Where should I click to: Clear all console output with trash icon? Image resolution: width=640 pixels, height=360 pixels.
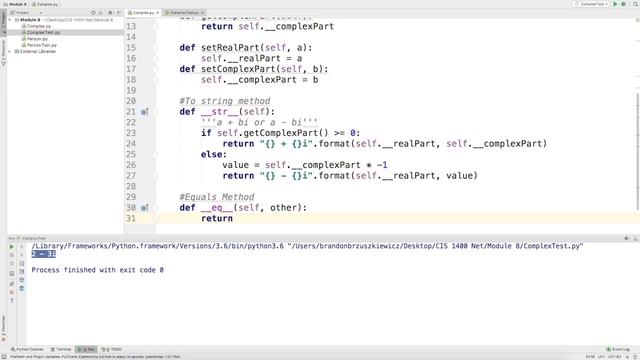pyautogui.click(x=22, y=288)
